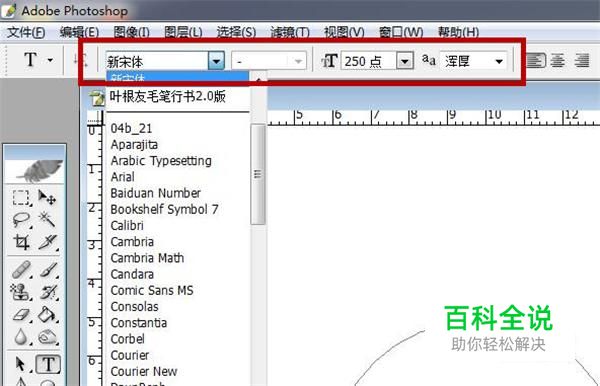Choose font Constantia

[x=139, y=322]
